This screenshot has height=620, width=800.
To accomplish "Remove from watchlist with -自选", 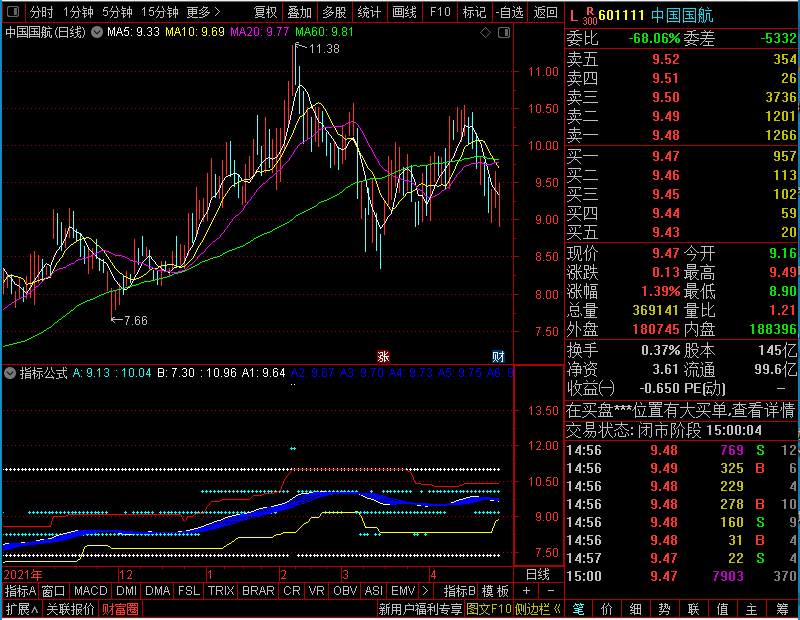I will coord(509,12).
